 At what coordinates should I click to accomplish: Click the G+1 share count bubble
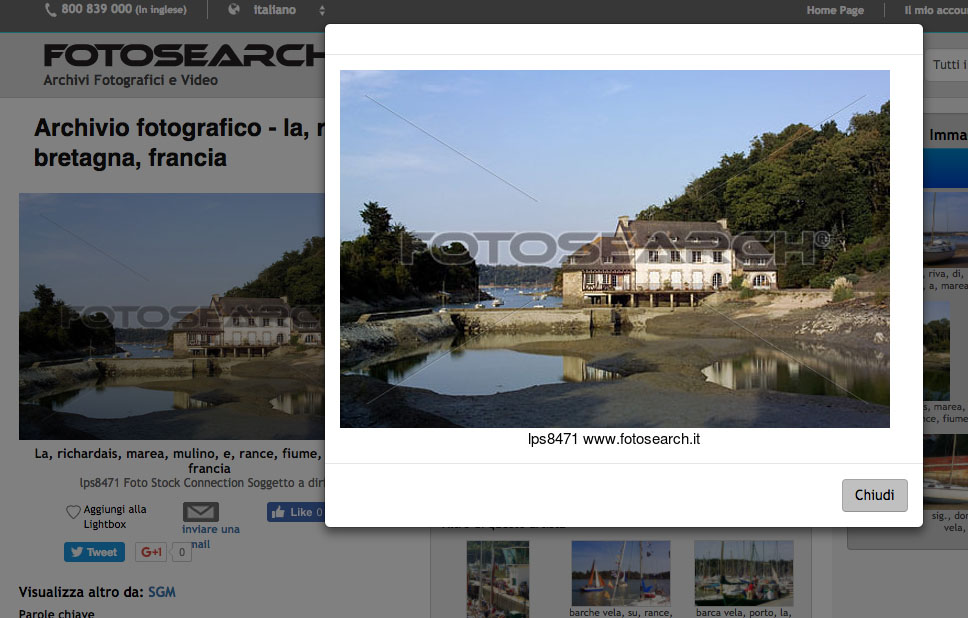click(x=181, y=552)
